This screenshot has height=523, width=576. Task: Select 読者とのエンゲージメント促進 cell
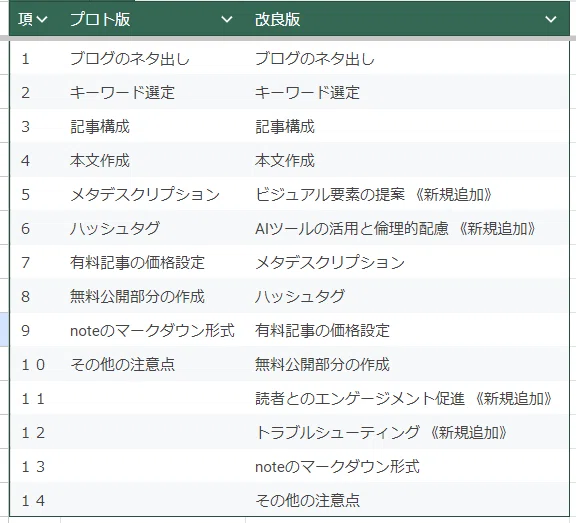pos(407,398)
